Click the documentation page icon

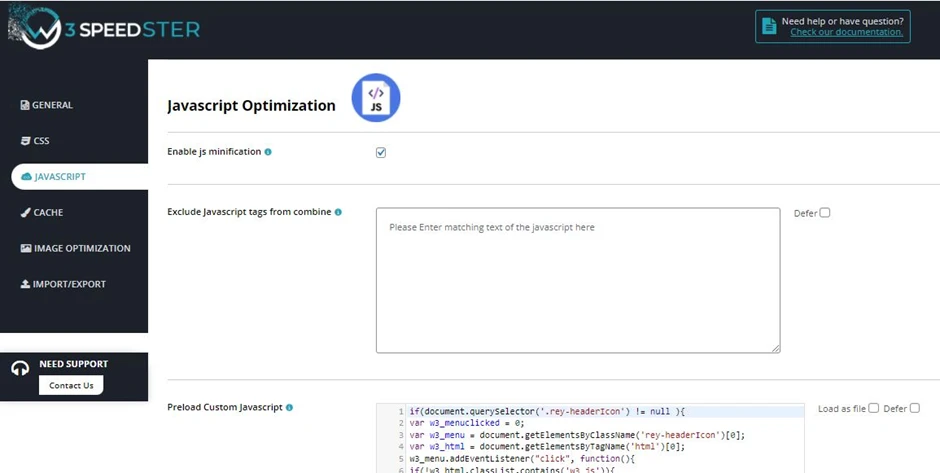click(768, 27)
